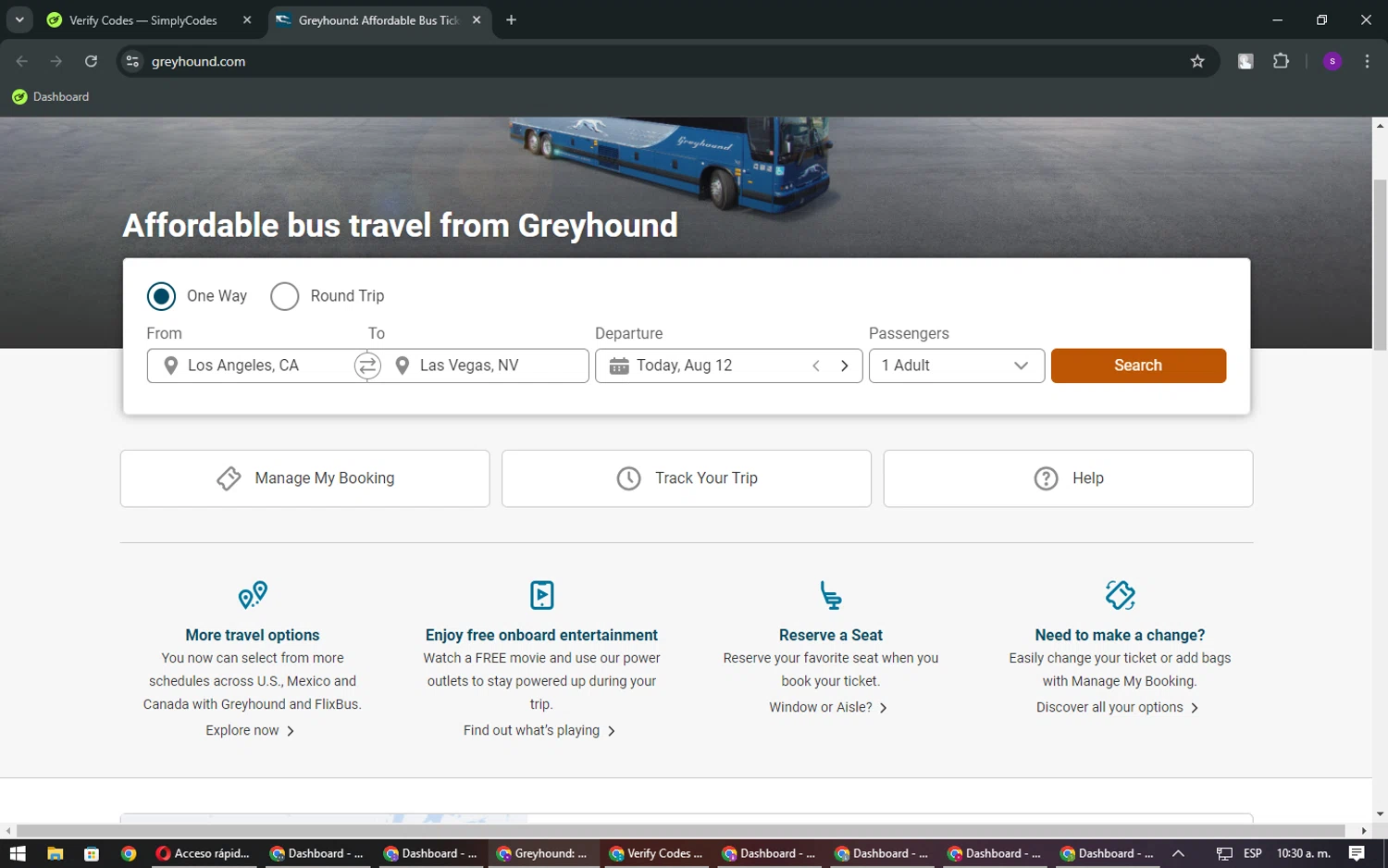The height and width of the screenshot is (868, 1388).
Task: Show hidden system tray icons chevron
Action: [x=1178, y=853]
